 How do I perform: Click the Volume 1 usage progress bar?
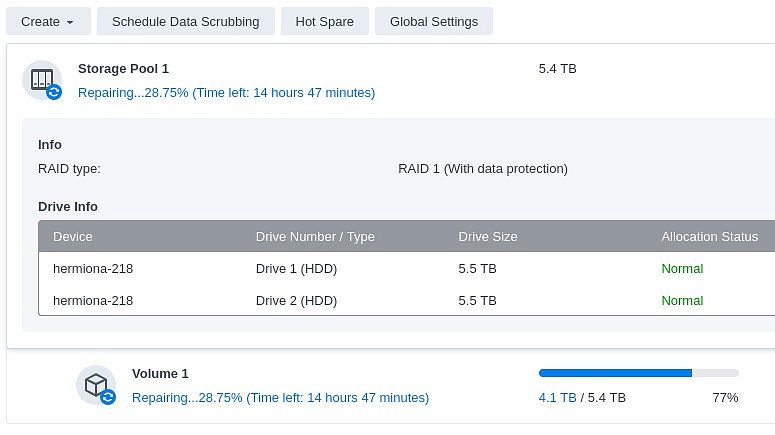coord(638,373)
